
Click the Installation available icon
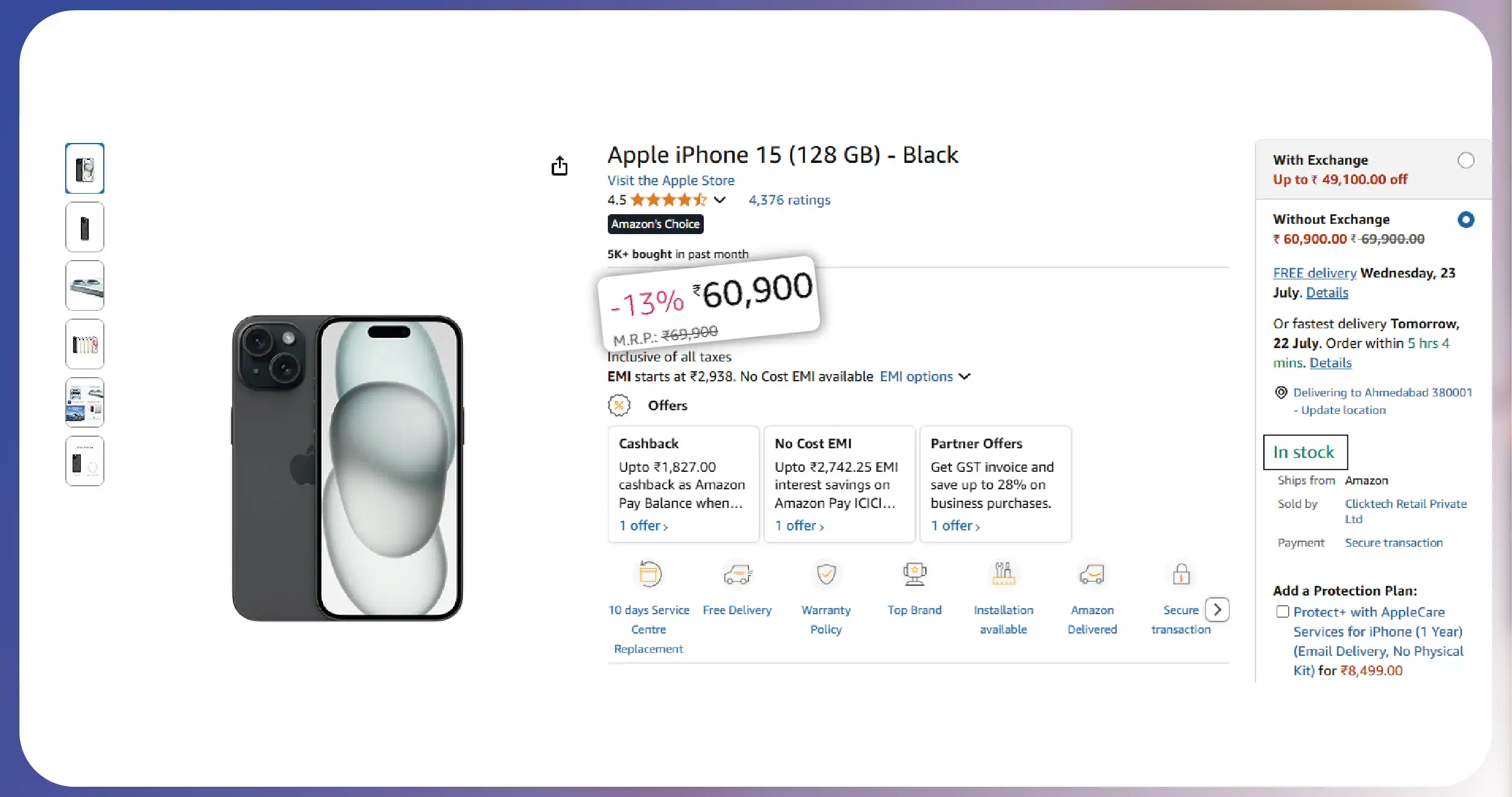point(1003,574)
